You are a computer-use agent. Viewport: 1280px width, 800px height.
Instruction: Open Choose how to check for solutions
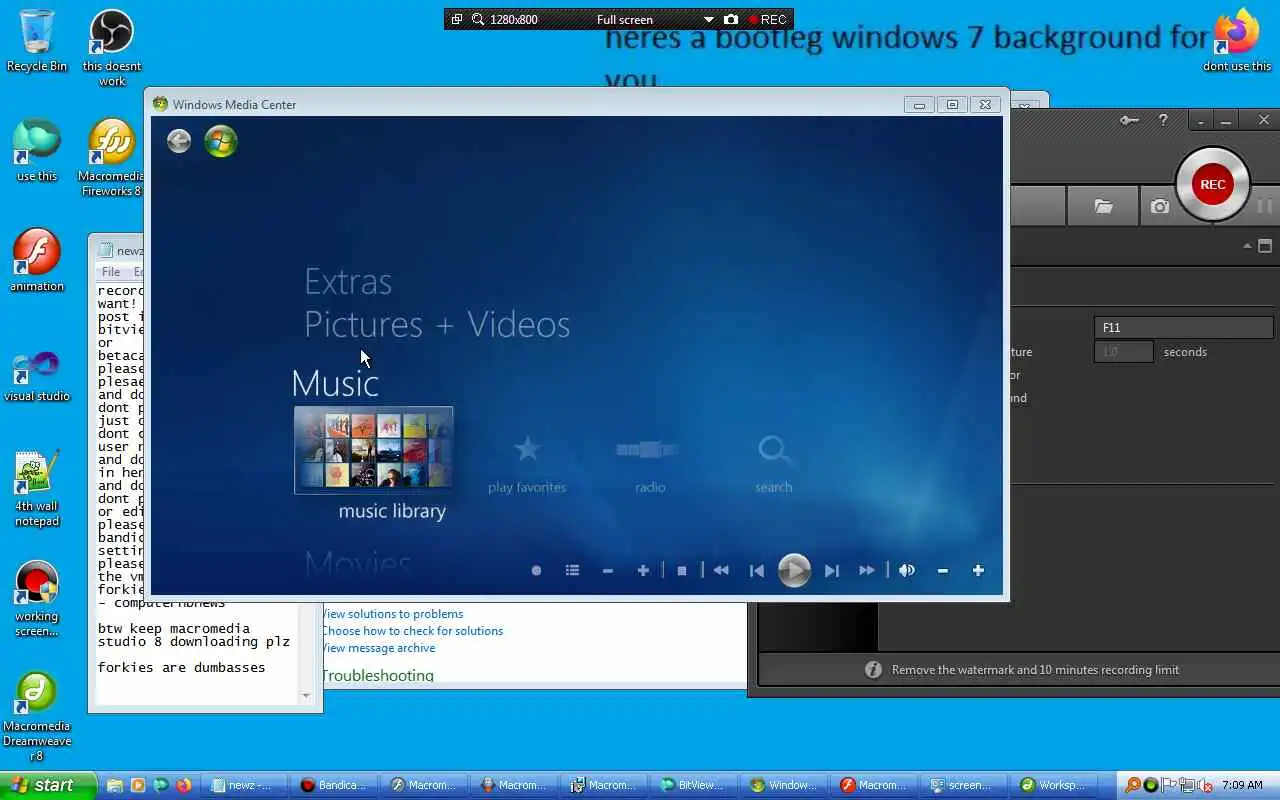coord(412,631)
